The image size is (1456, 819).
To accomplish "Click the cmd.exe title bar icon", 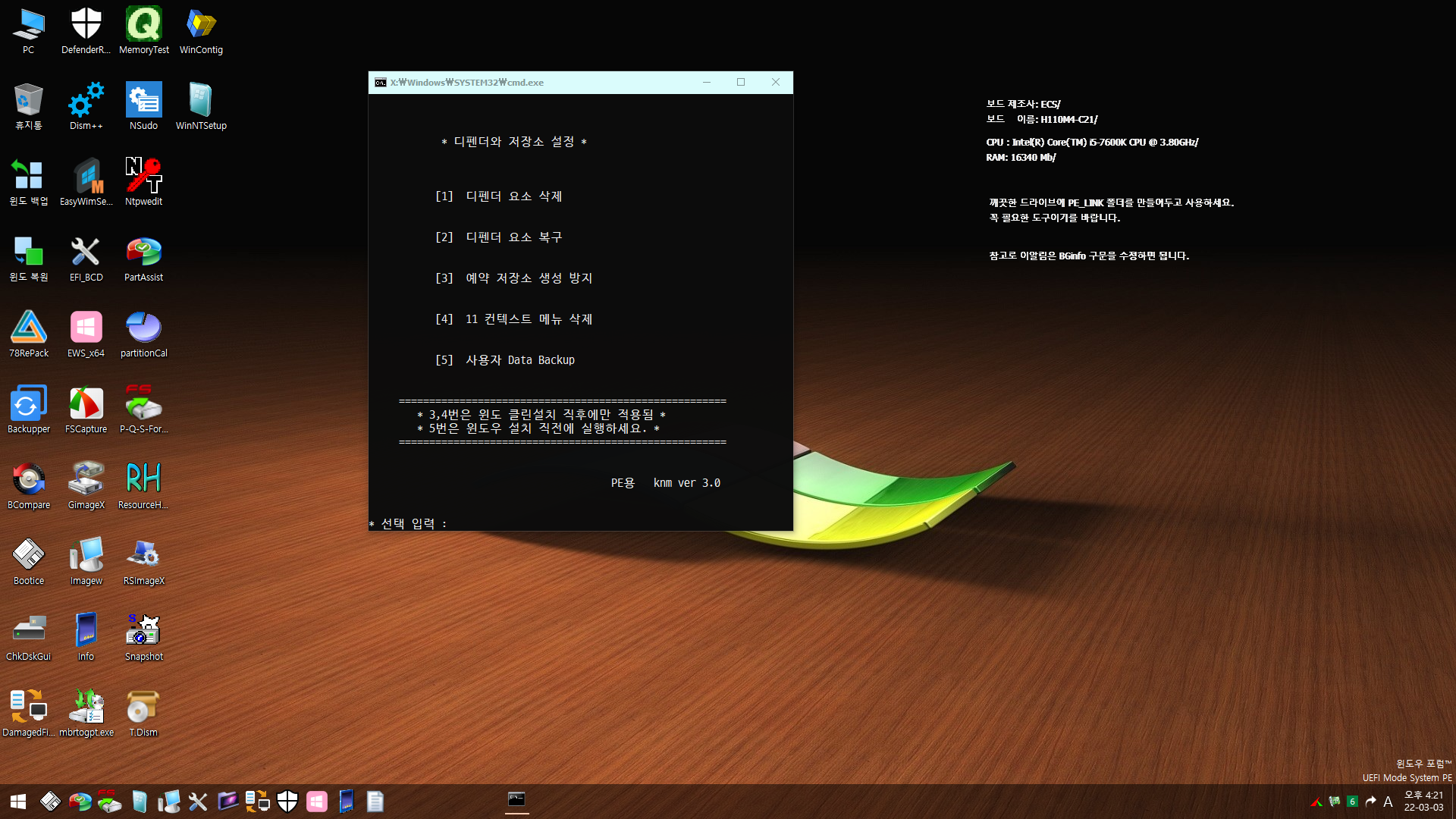I will [381, 83].
